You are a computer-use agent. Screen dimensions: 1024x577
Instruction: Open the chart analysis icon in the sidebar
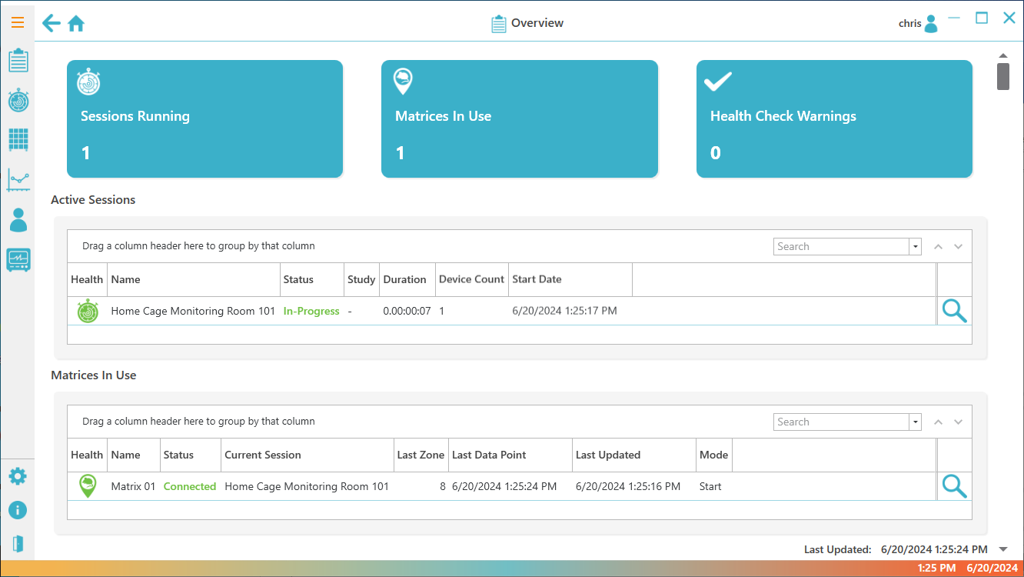18,179
